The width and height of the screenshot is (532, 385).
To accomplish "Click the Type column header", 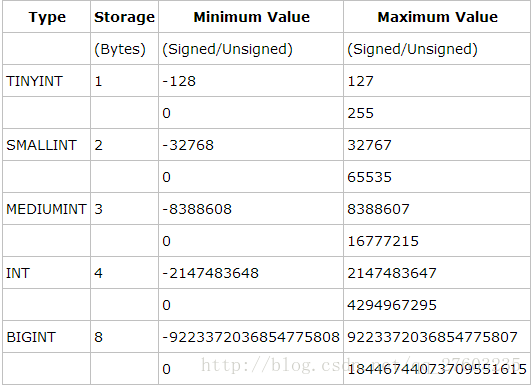I will 47,17.
